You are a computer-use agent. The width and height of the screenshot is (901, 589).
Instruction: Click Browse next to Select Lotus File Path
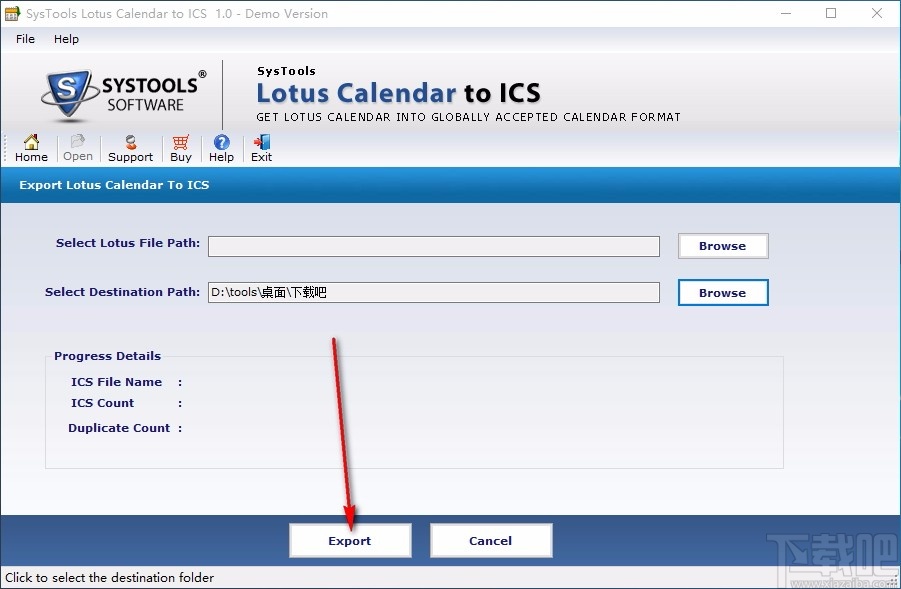click(x=722, y=245)
